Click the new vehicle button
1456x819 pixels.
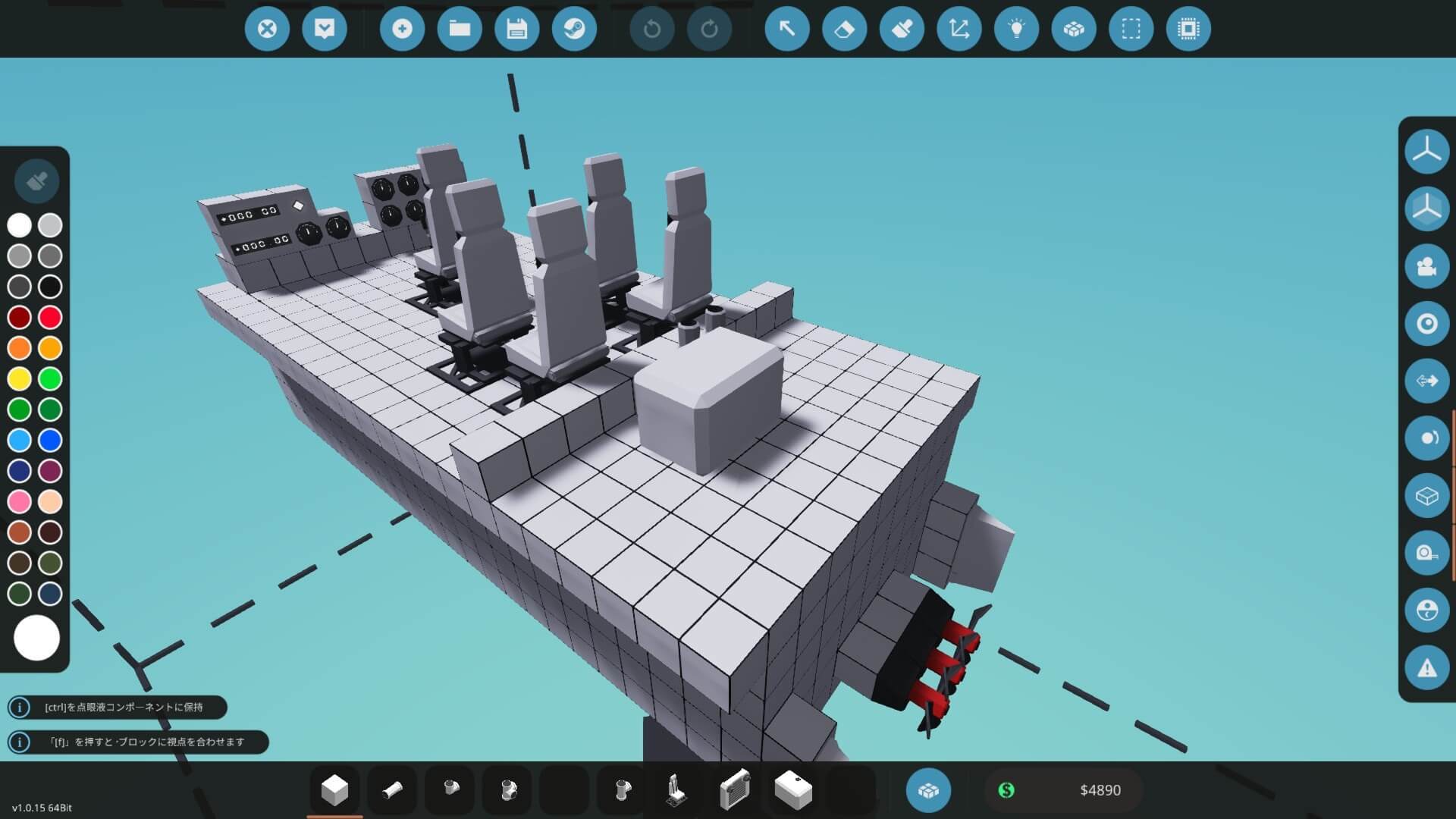pyautogui.click(x=403, y=29)
